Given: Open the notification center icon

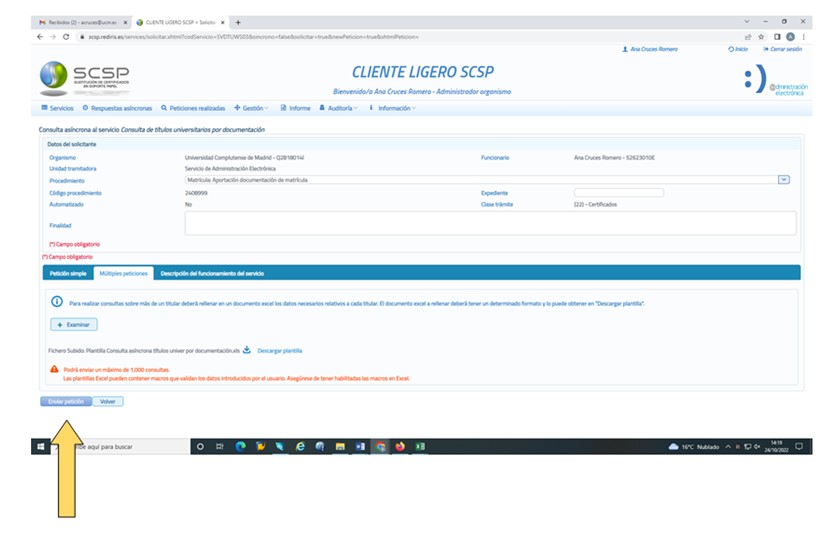Looking at the screenshot, I should tap(799, 447).
